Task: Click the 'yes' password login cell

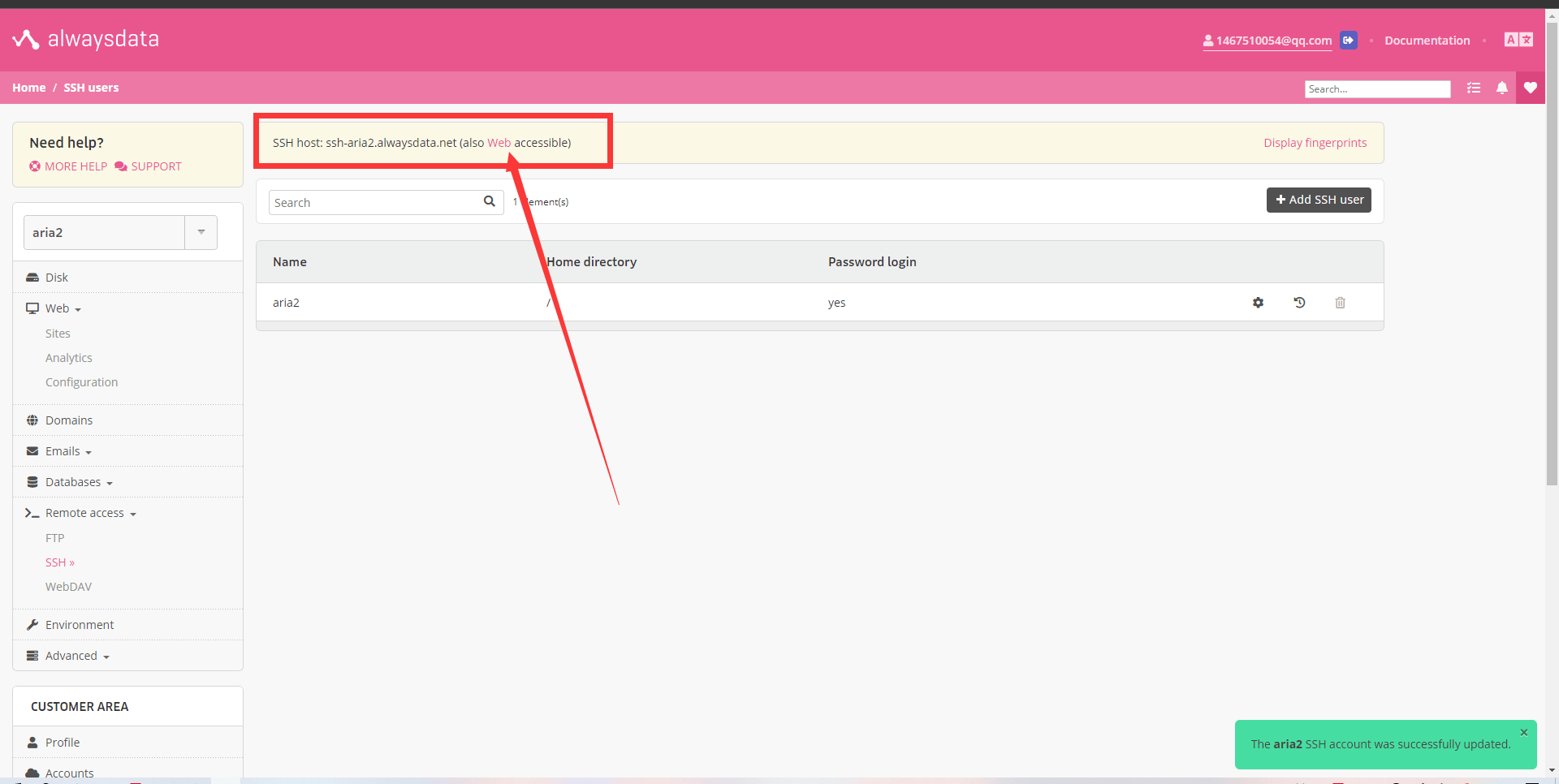Action: pyautogui.click(x=836, y=303)
